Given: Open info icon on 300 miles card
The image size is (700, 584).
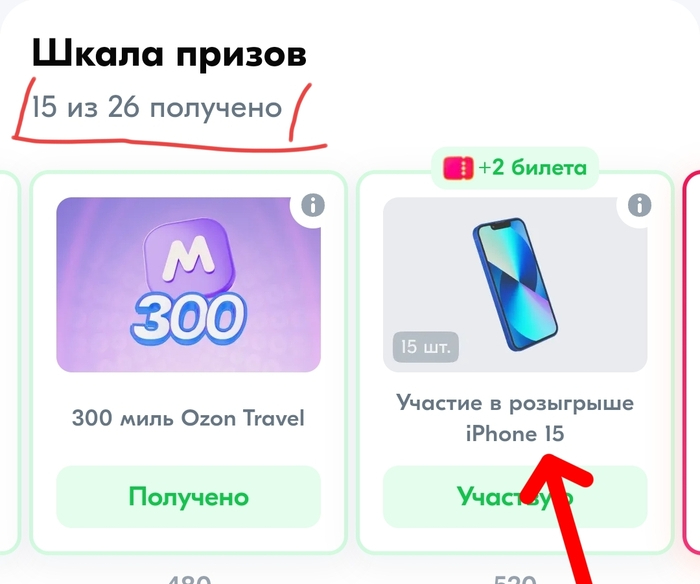Looking at the screenshot, I should [312, 205].
